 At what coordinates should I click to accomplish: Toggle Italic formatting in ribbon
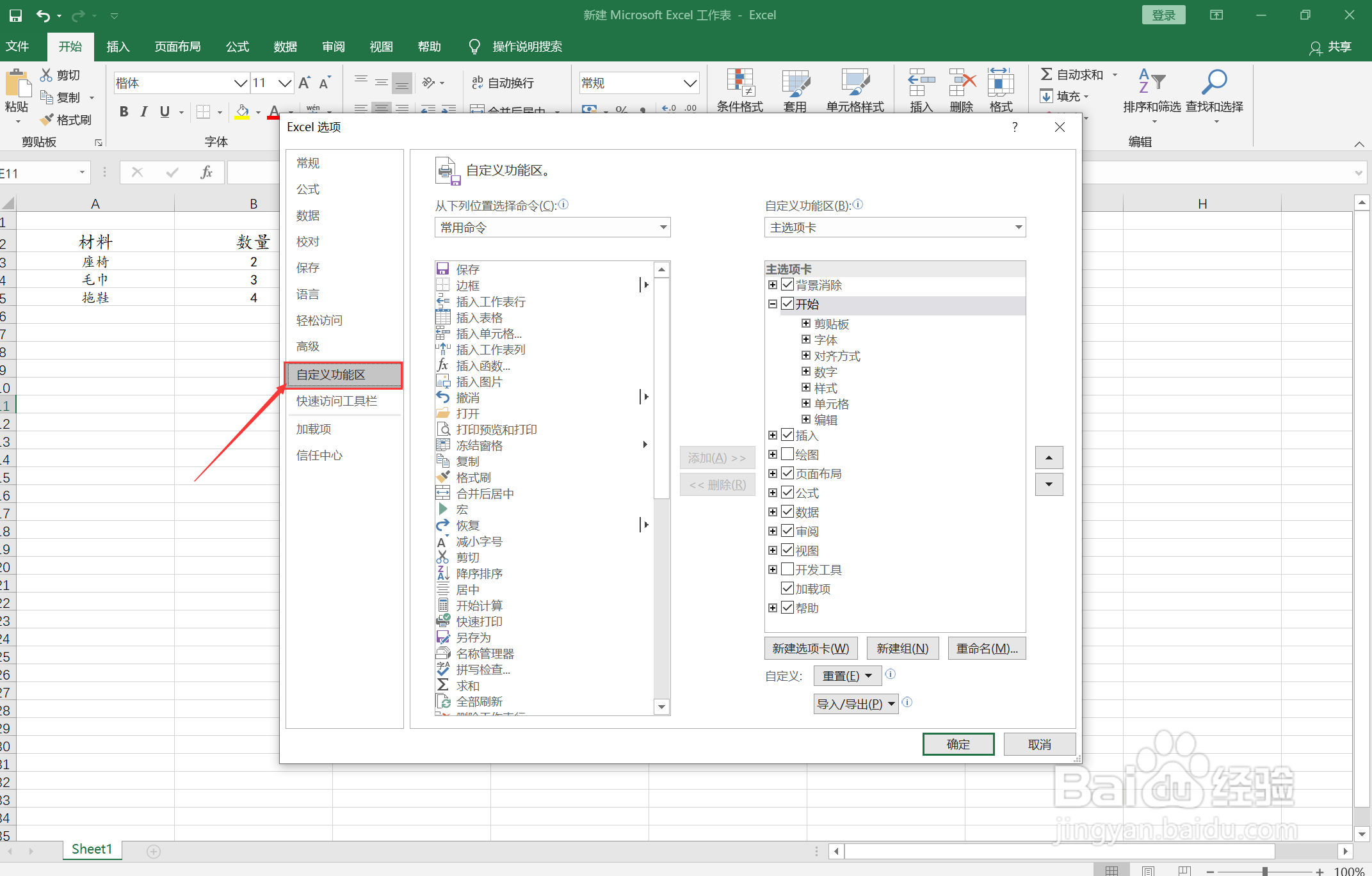point(144,111)
